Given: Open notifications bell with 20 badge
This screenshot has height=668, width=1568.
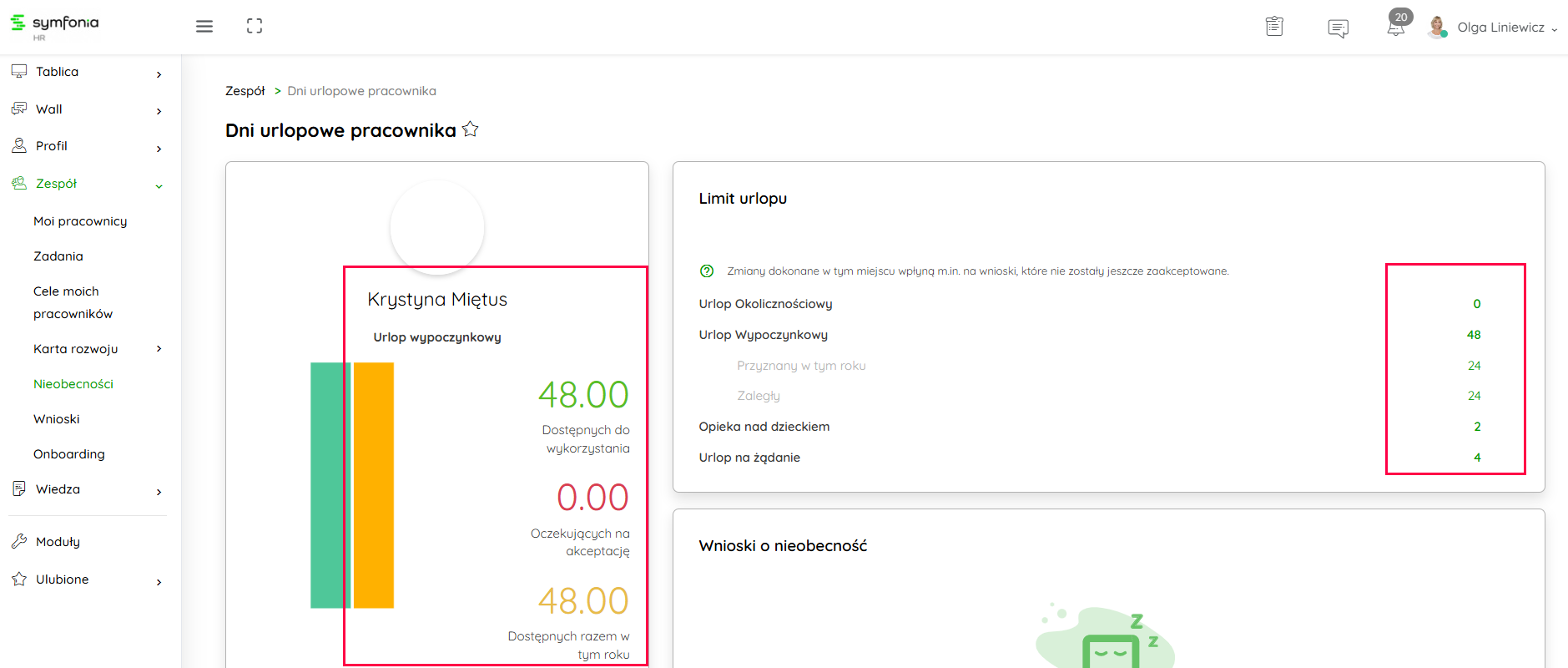Looking at the screenshot, I should pos(1396,27).
